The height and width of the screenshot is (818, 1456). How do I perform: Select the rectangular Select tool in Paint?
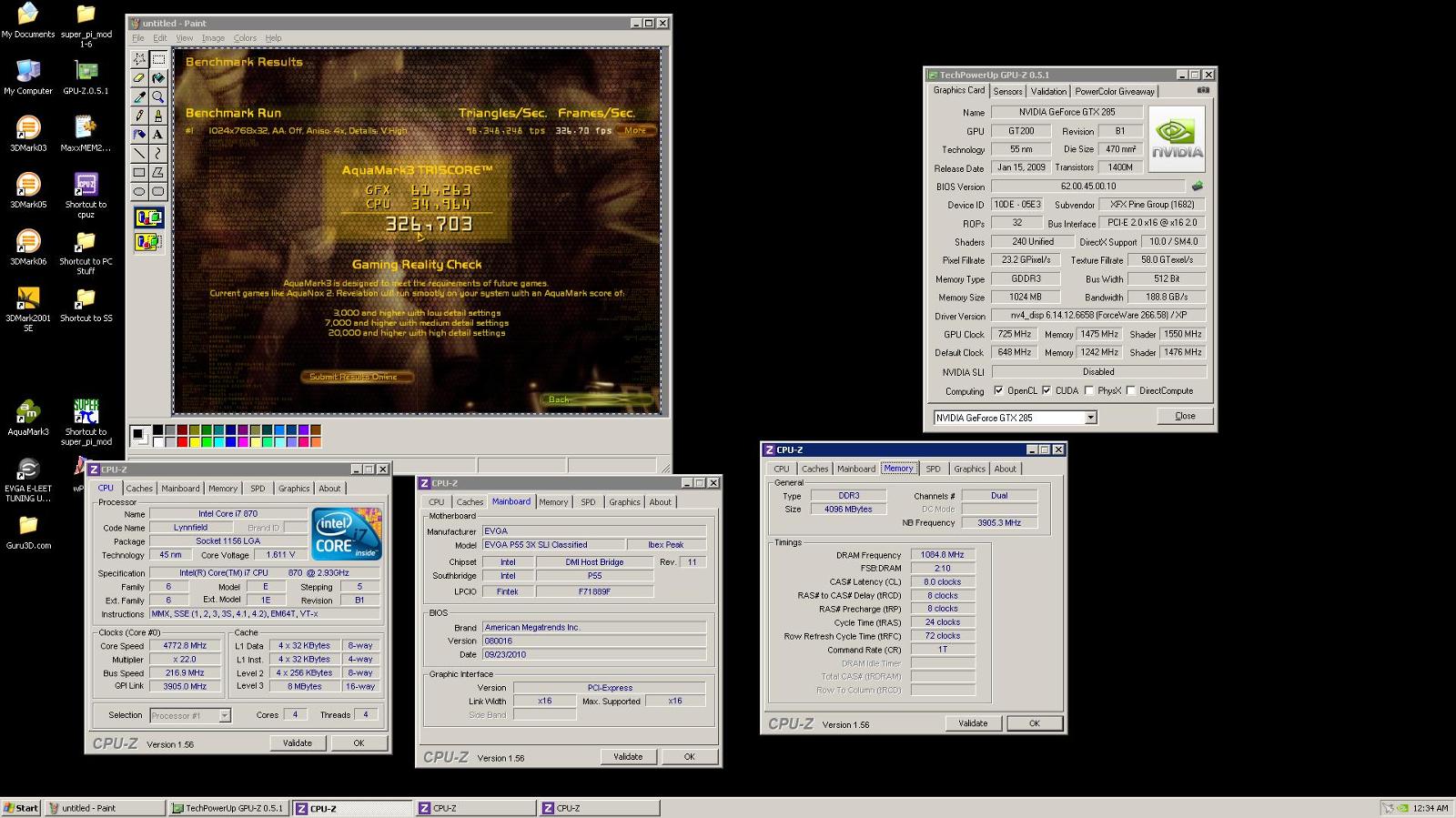[158, 59]
